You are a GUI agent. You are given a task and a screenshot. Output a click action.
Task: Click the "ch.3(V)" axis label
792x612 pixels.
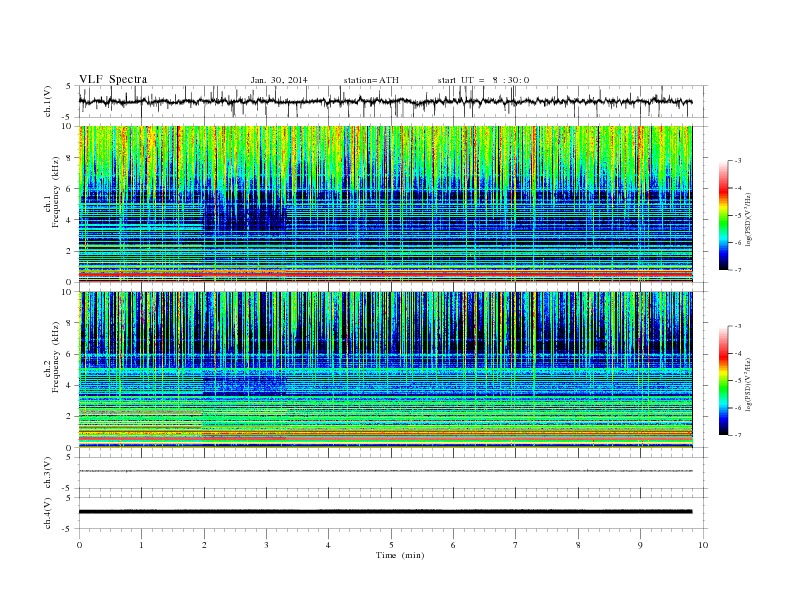[x=47, y=473]
